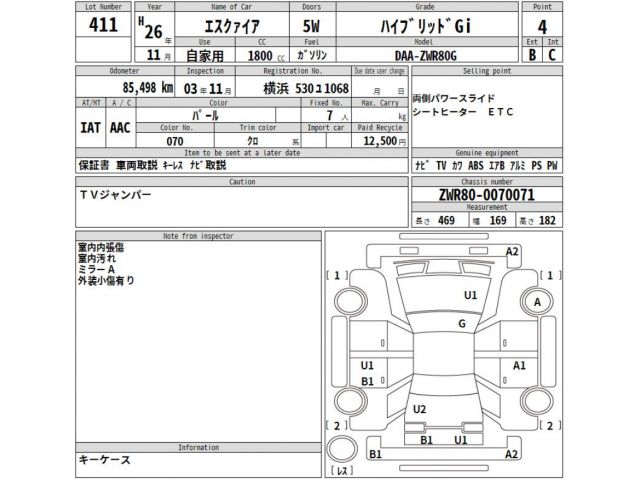The height and width of the screenshot is (480, 640).
Task: Select the TV genuine equipment entry
Action: tap(441, 166)
